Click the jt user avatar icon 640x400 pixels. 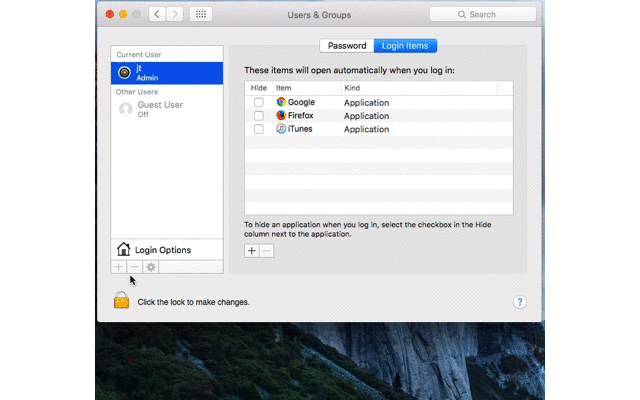click(x=125, y=72)
